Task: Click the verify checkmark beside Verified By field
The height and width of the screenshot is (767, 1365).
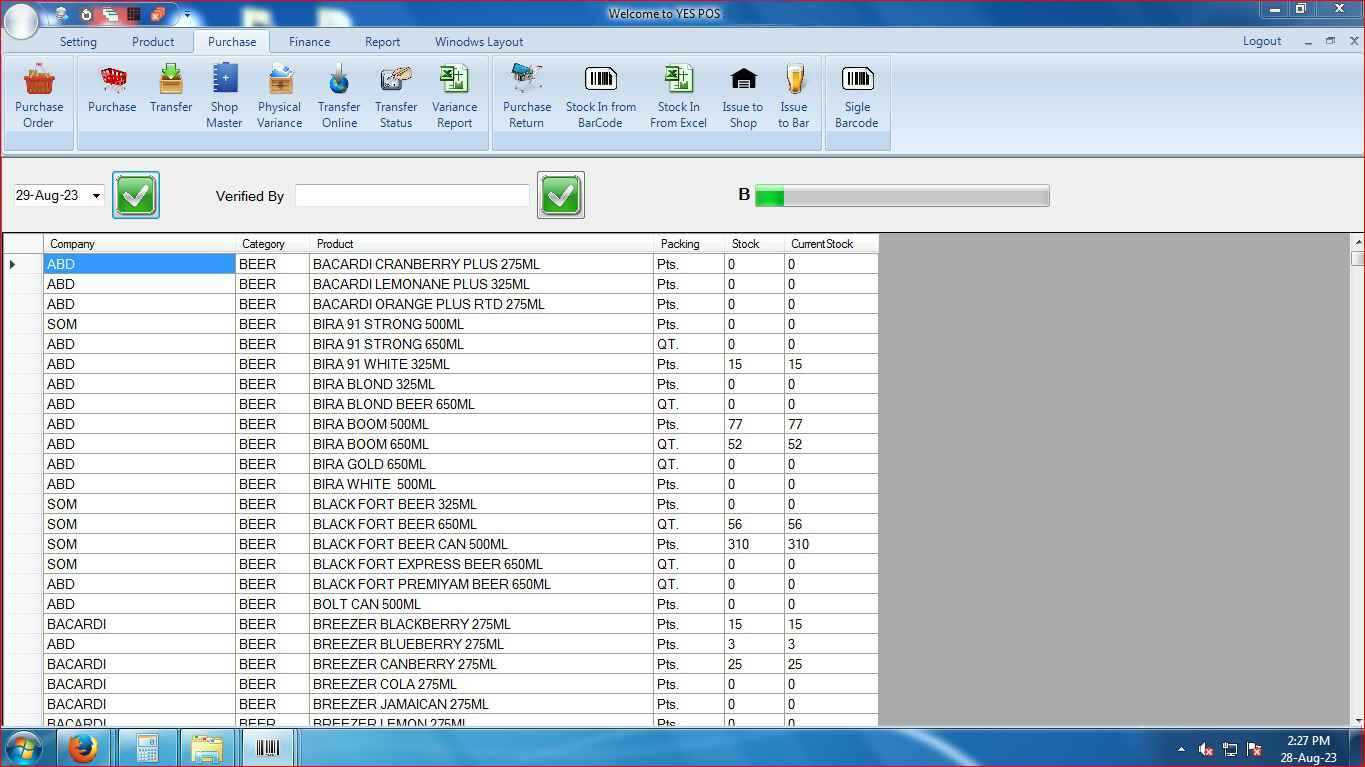Action: (560, 195)
